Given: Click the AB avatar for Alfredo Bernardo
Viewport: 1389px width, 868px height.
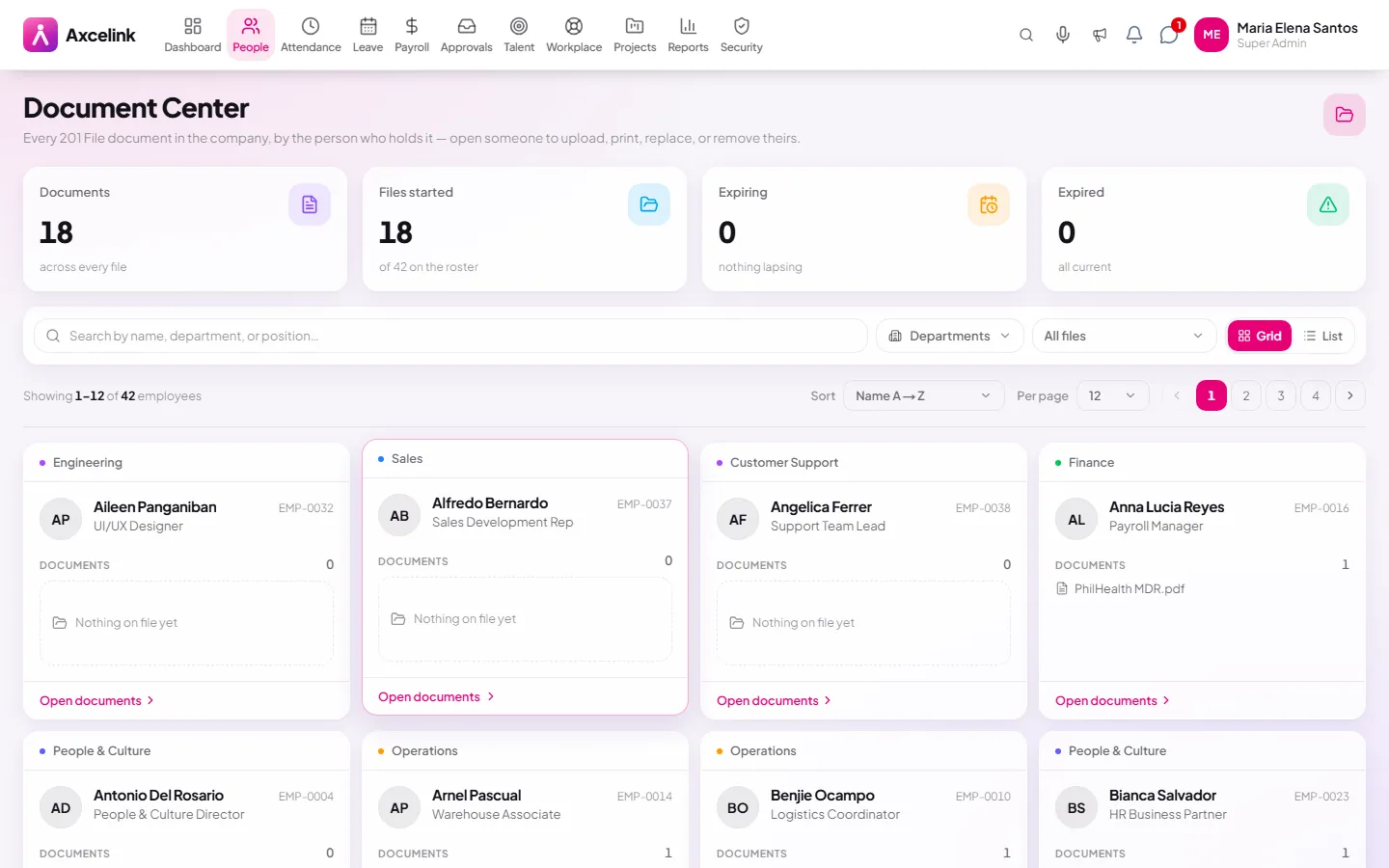Looking at the screenshot, I should click(399, 515).
